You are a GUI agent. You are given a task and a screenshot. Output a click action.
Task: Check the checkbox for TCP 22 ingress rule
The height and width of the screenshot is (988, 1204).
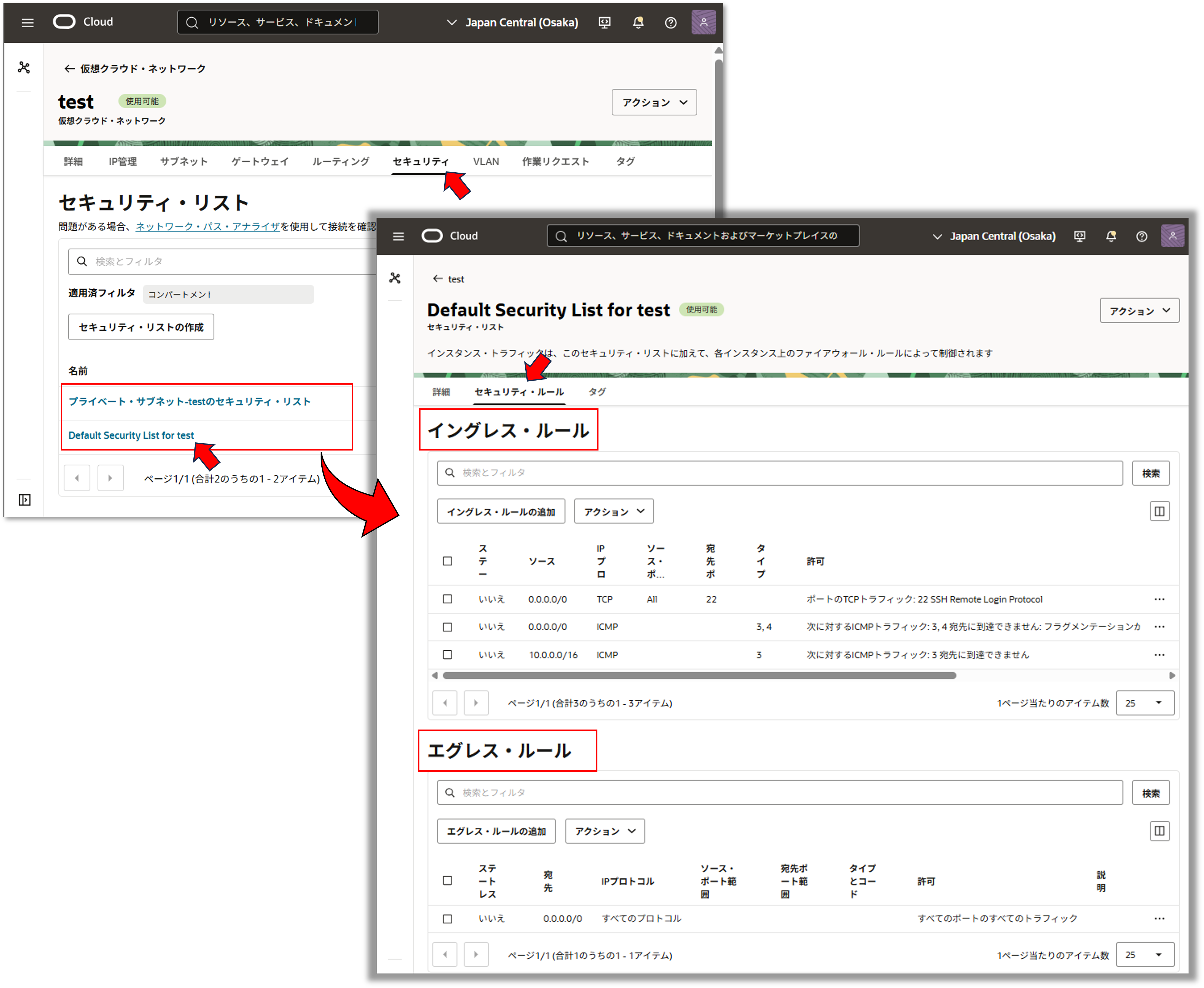[x=447, y=599]
